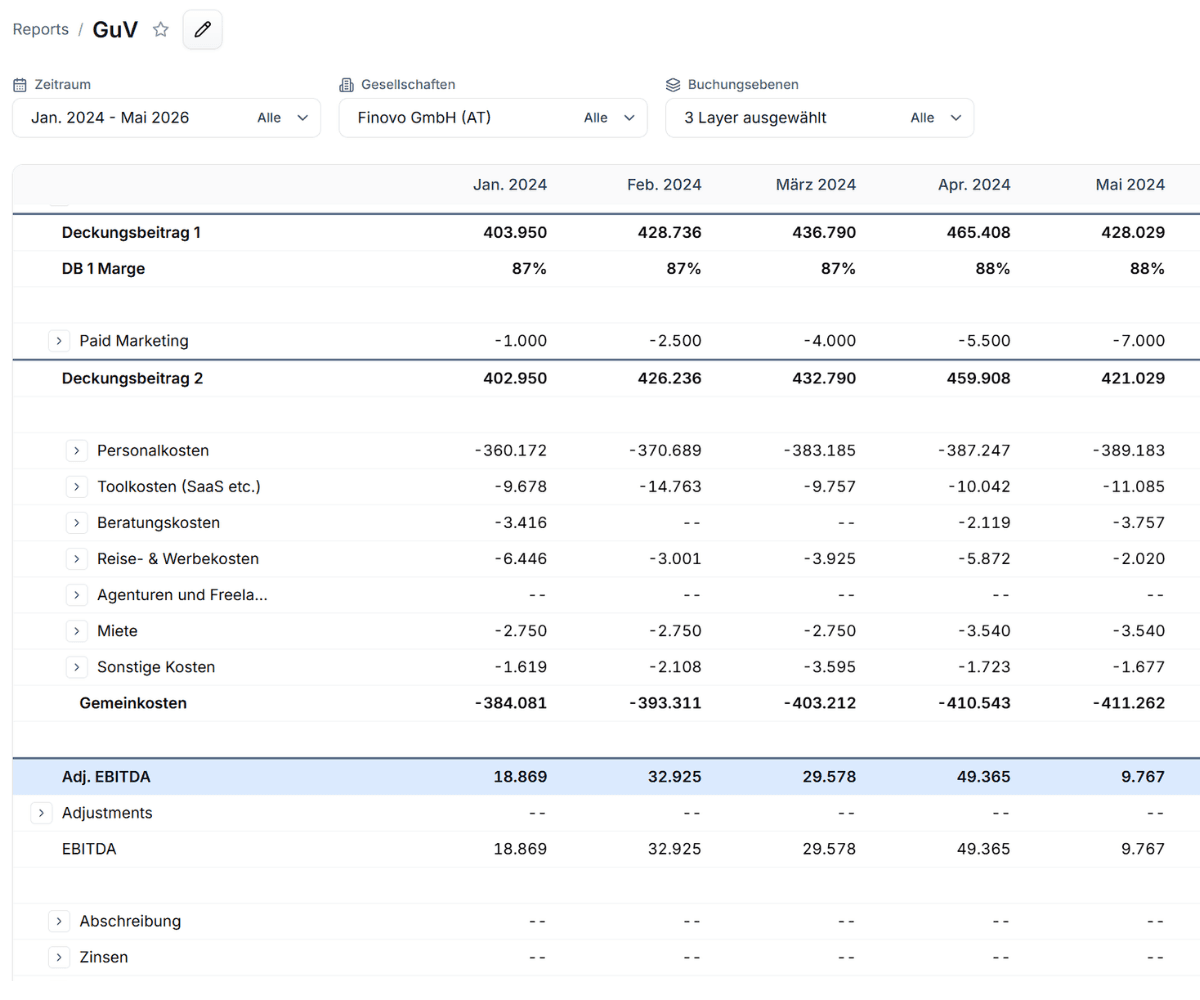Expand the Reise- & Werbekosten row

coord(77,559)
